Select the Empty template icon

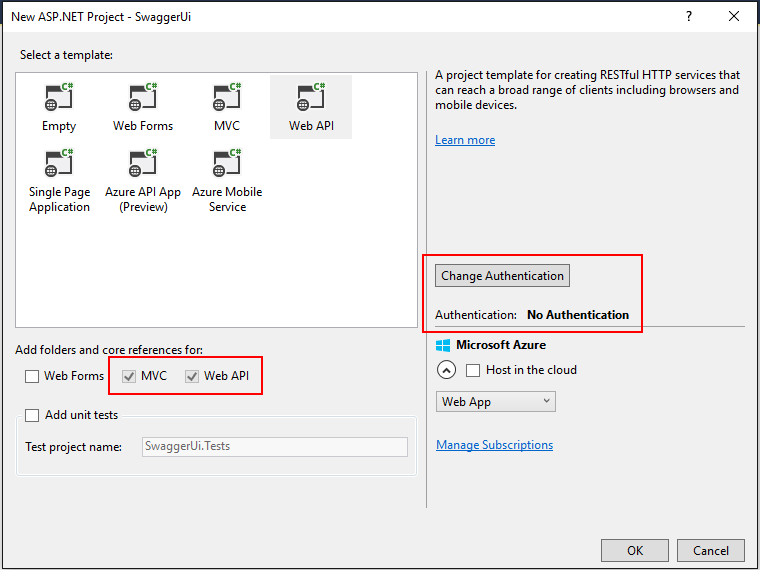tap(59, 97)
